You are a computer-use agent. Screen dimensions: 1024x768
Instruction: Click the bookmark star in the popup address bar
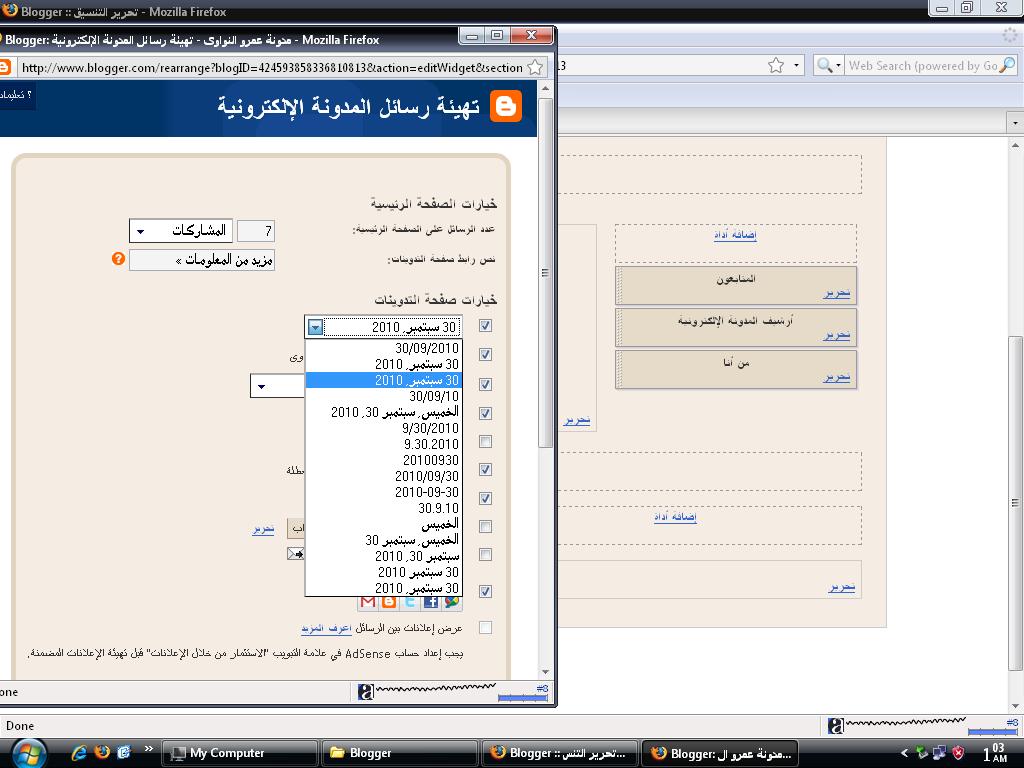coord(535,67)
